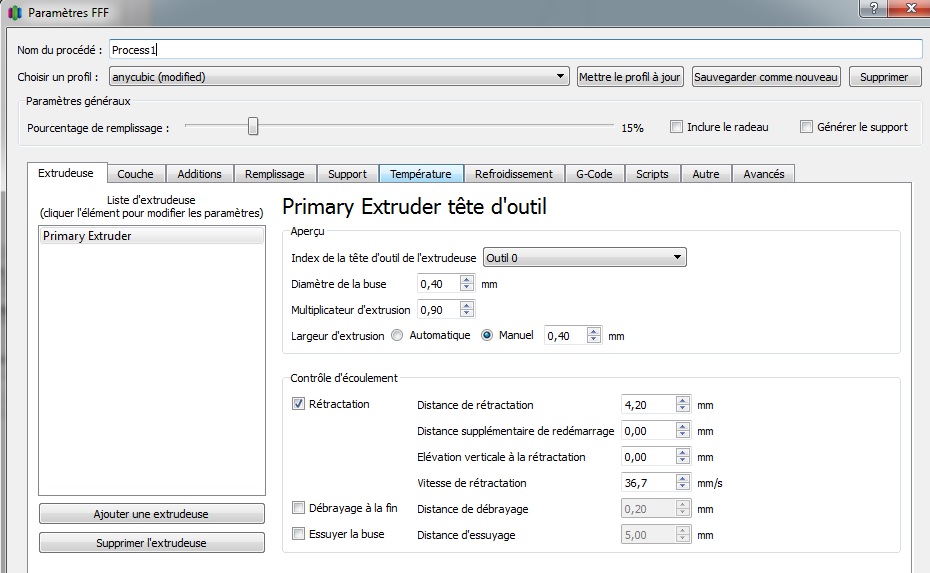Decrease Multiplicateur d'extrusion with down arrow
Viewport: 930px width, 573px height.
pyautogui.click(x=467, y=313)
